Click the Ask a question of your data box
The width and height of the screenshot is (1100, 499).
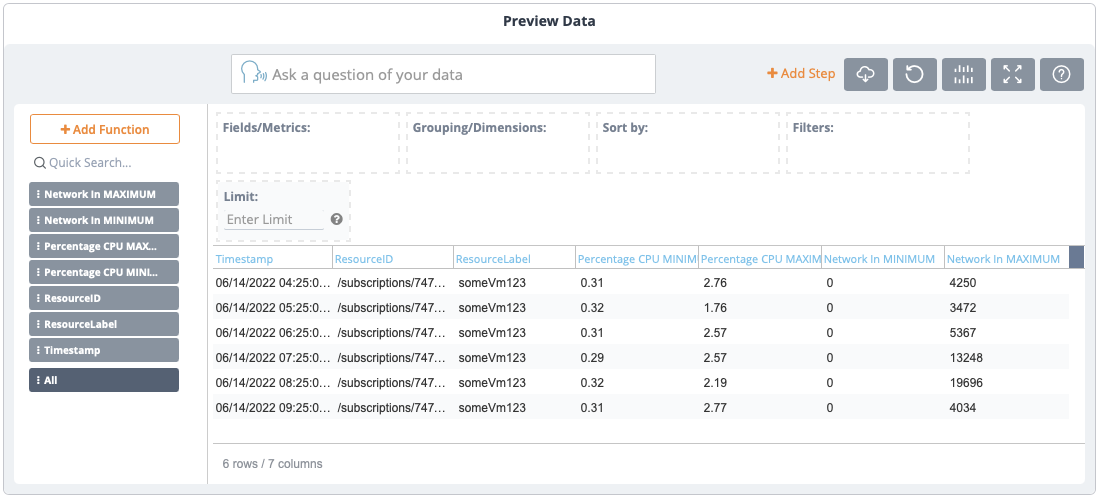pyautogui.click(x=460, y=74)
